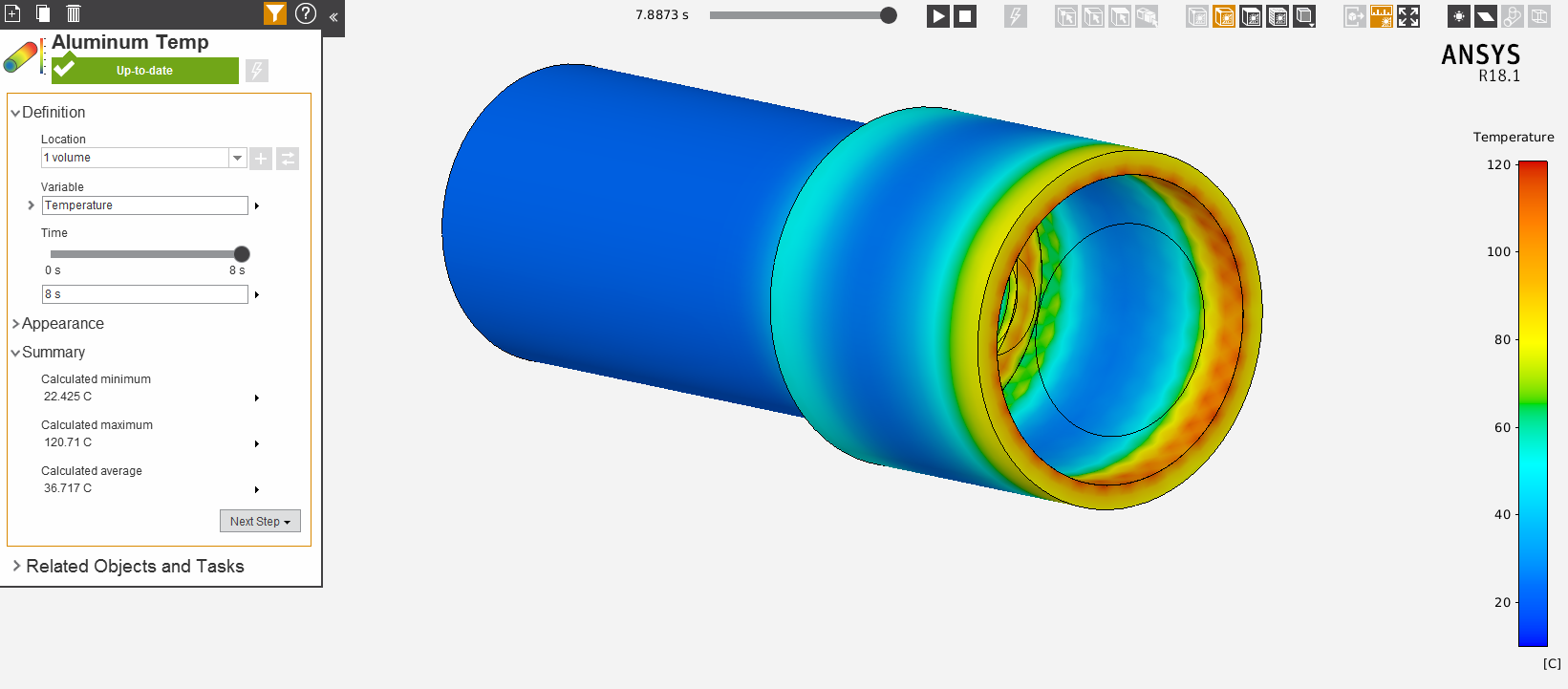This screenshot has height=689, width=1568.
Task: Click the duplicate object icon
Action: point(43,13)
